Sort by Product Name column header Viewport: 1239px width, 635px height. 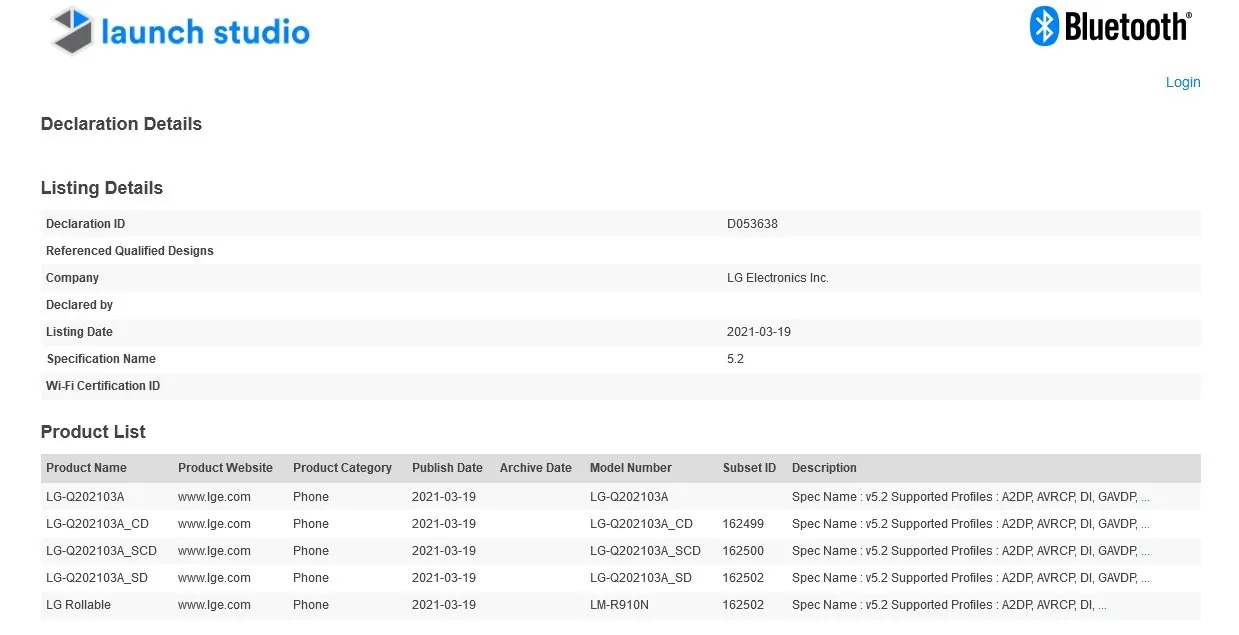pyautogui.click(x=86, y=468)
